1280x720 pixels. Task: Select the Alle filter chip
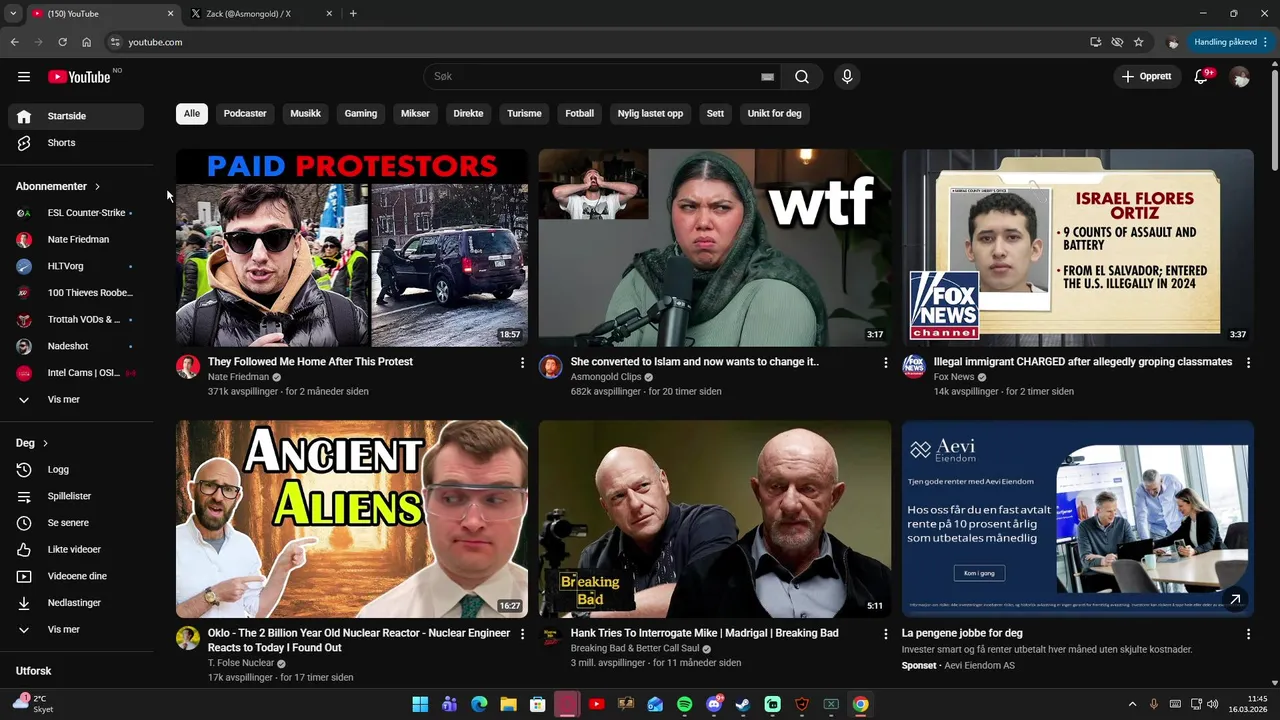click(192, 114)
